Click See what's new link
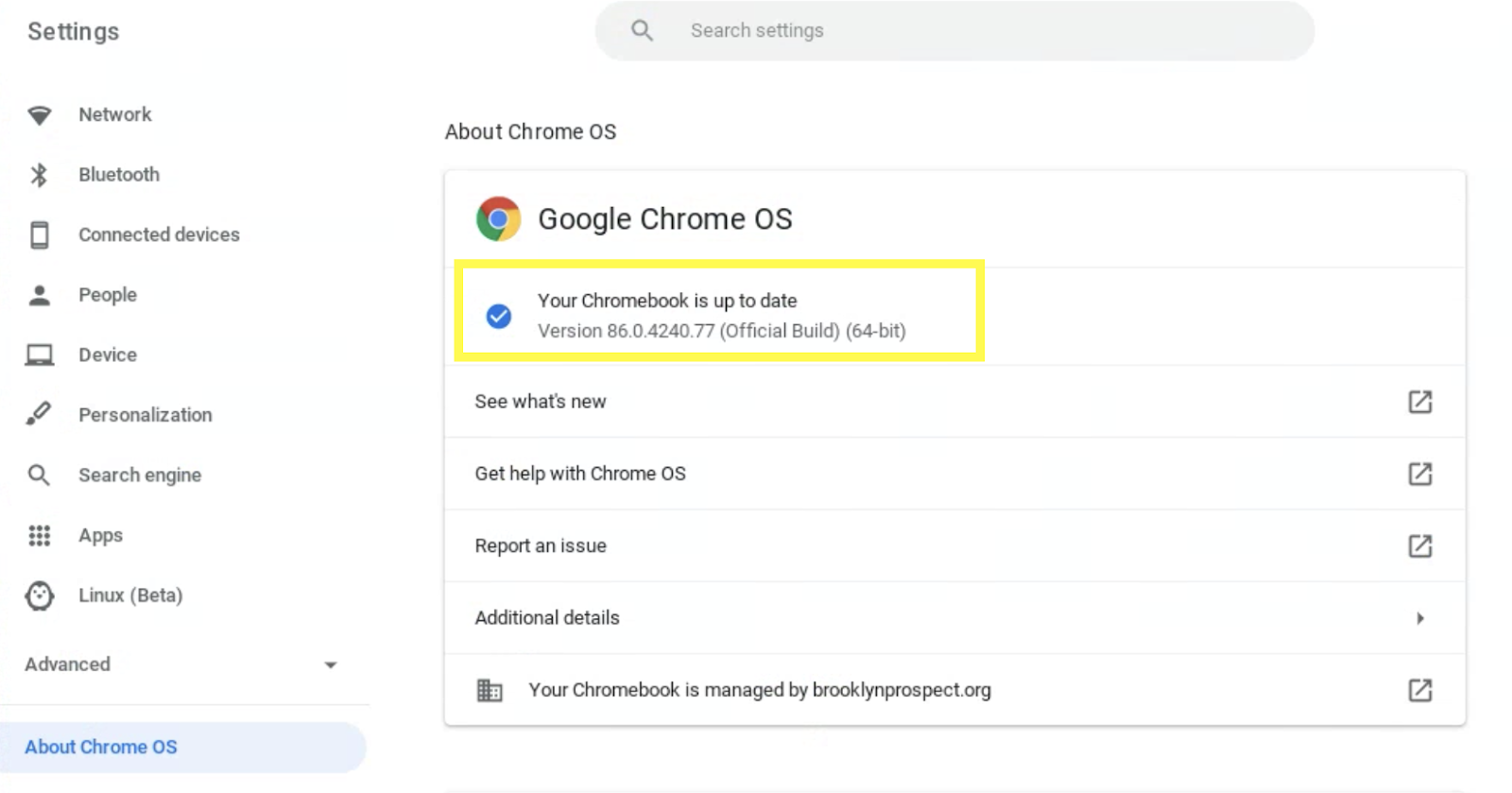The width and height of the screenshot is (1512, 793). point(541,402)
